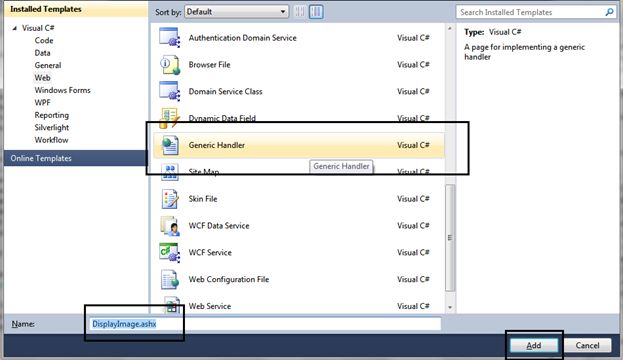Click the Browser File label
Viewport: 623px width, 360px height.
pyautogui.click(x=209, y=64)
